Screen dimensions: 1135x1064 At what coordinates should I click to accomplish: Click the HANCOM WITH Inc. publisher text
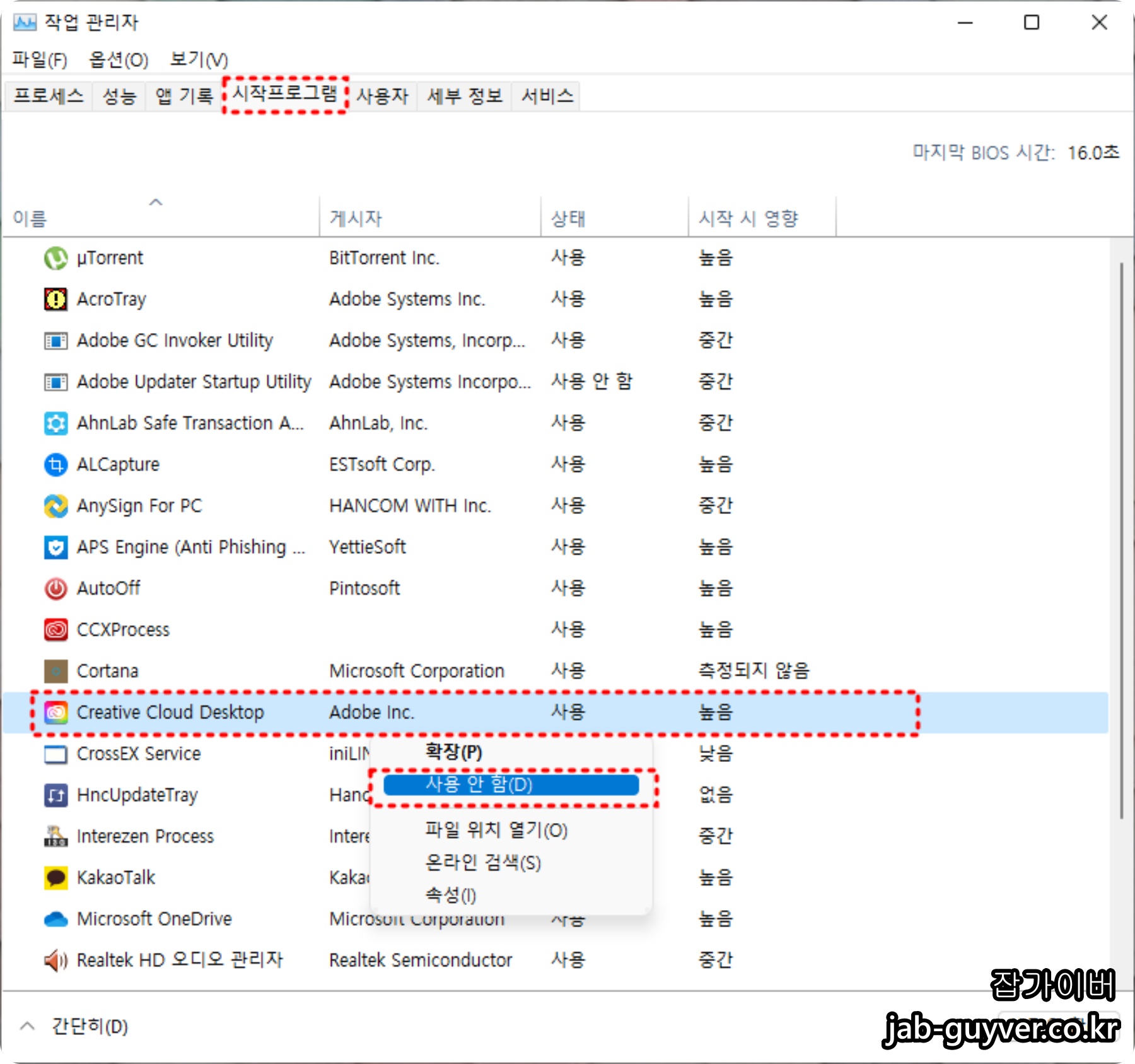pyautogui.click(x=410, y=506)
